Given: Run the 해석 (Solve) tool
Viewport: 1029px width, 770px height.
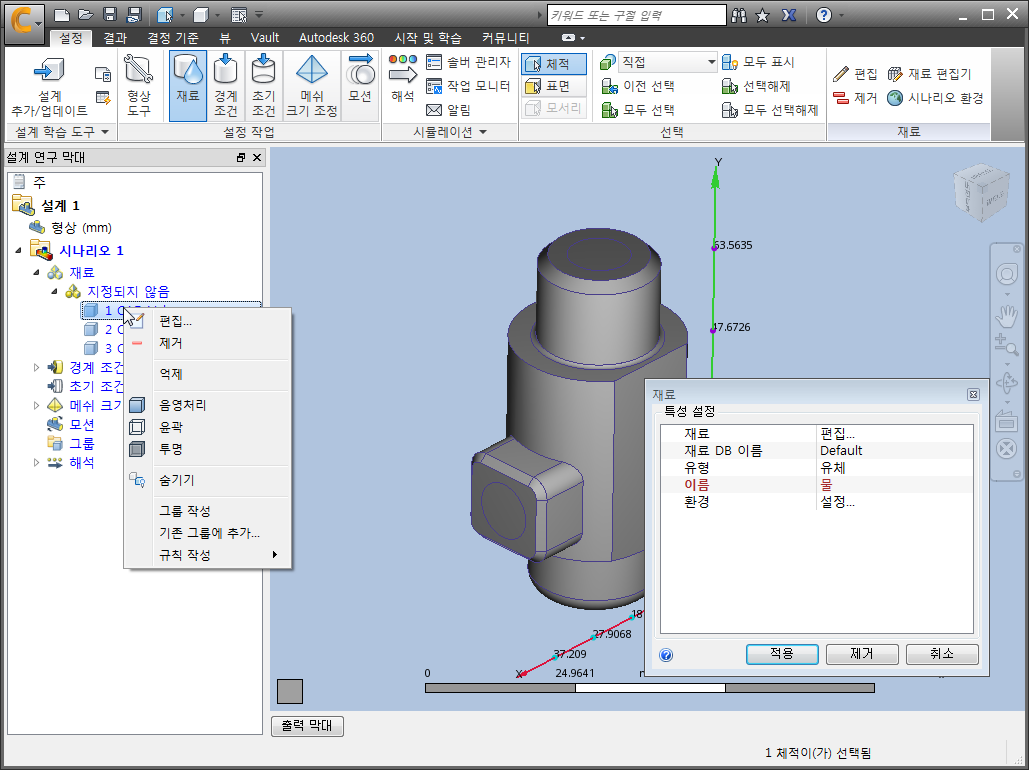Looking at the screenshot, I should tap(402, 79).
